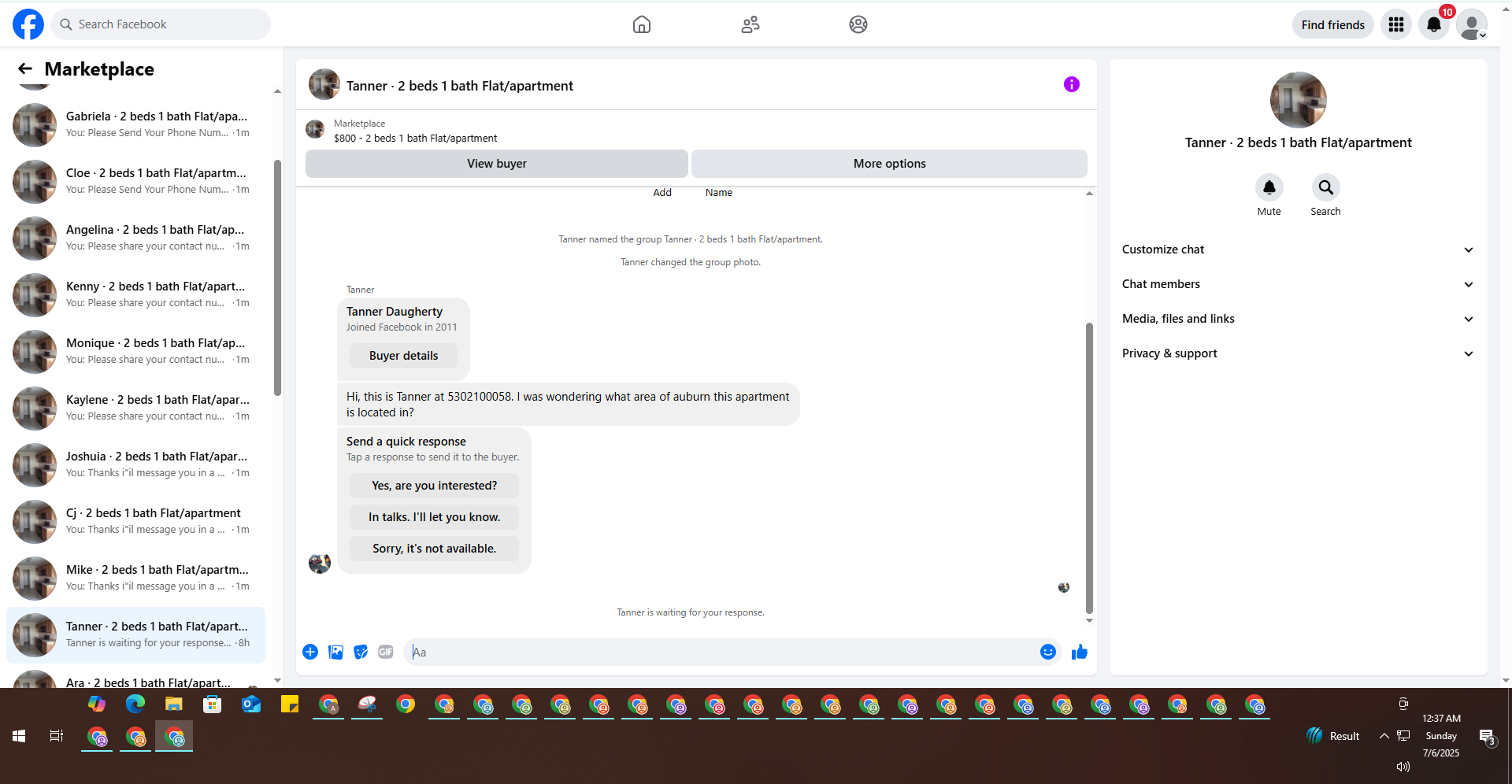Select the Tanner conversation in the list
The height and width of the screenshot is (784, 1512).
[x=135, y=634]
